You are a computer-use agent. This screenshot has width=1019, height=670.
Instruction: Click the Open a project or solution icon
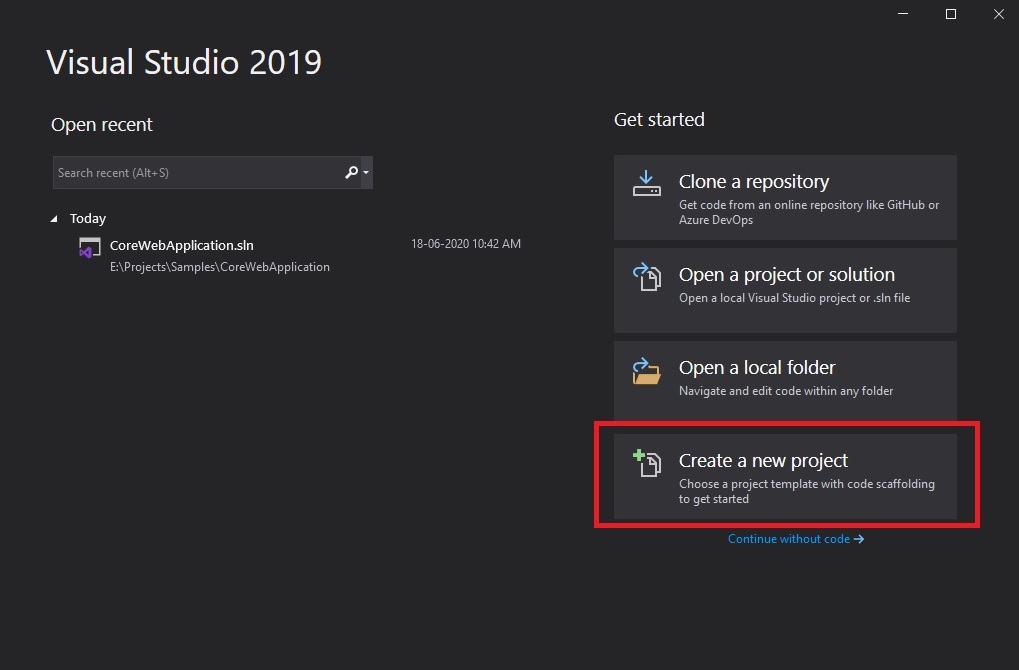pos(647,276)
